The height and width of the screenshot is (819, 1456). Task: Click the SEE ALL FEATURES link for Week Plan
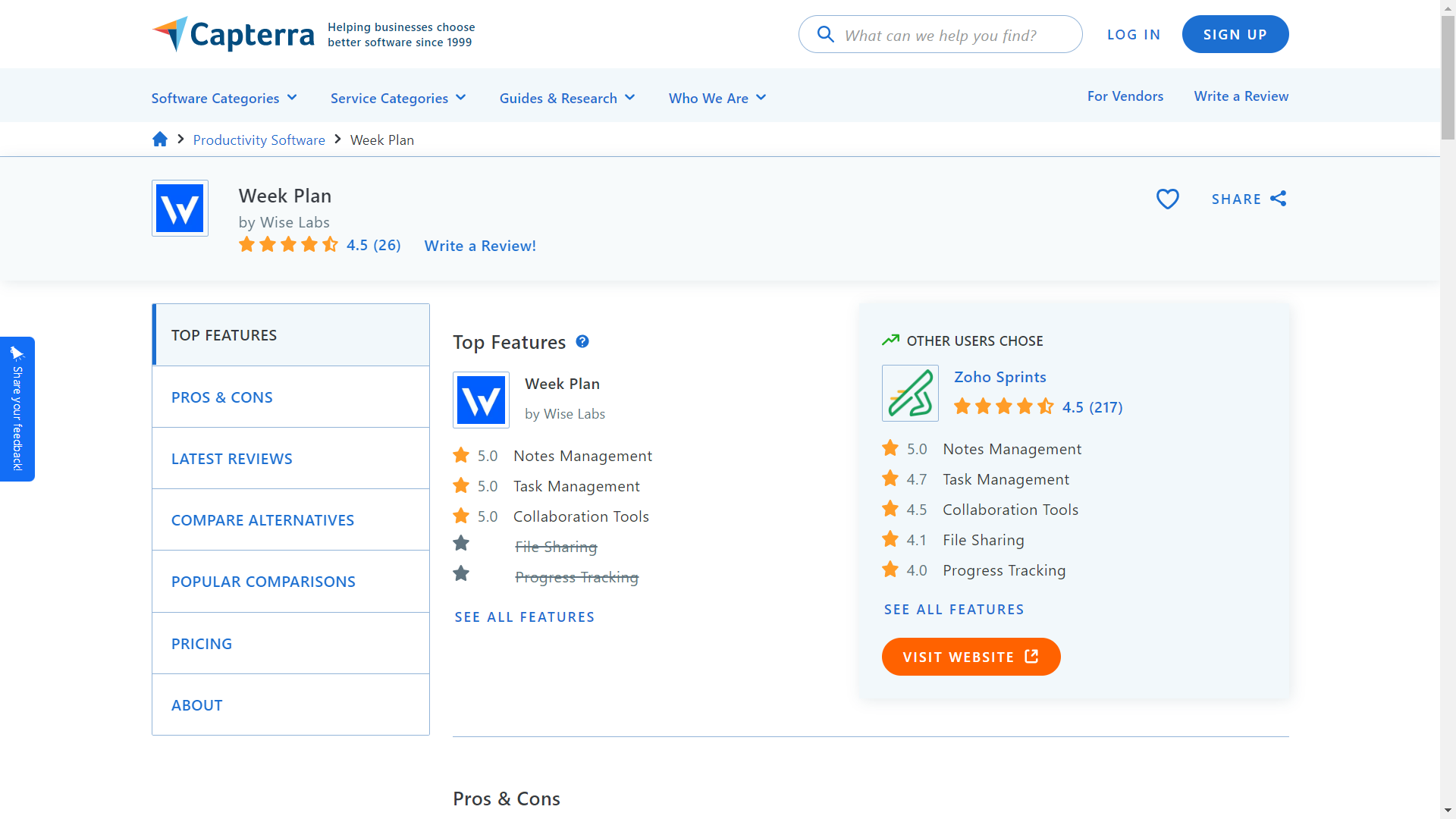524,616
